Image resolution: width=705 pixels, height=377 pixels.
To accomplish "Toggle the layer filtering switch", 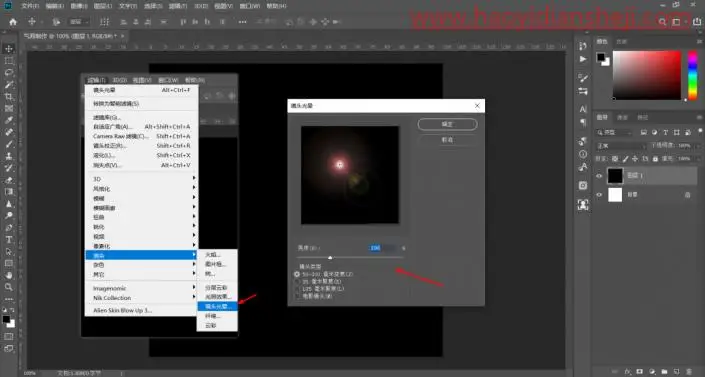I will tap(700, 131).
